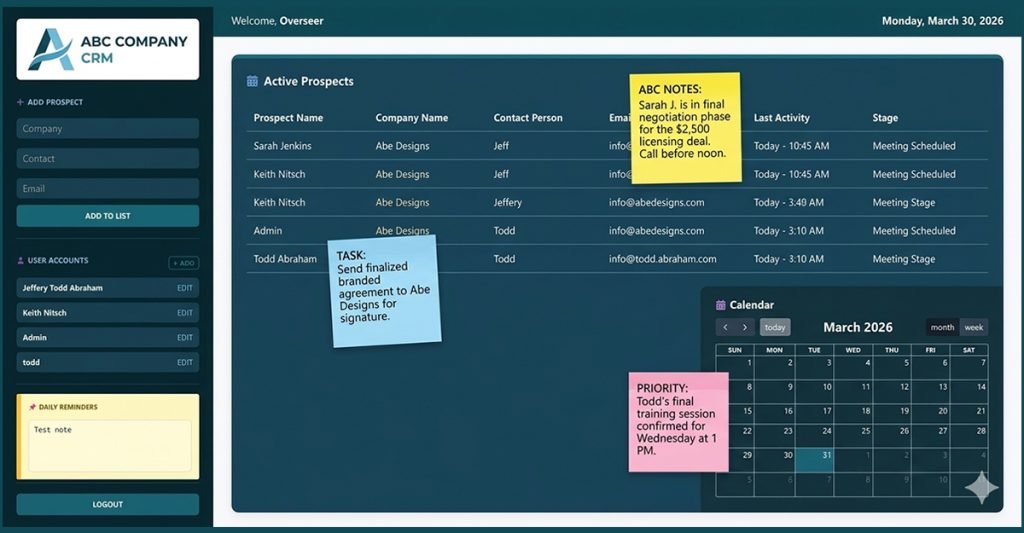Click the Daily Reminders pin icon
This screenshot has height=533, width=1024.
(32, 407)
